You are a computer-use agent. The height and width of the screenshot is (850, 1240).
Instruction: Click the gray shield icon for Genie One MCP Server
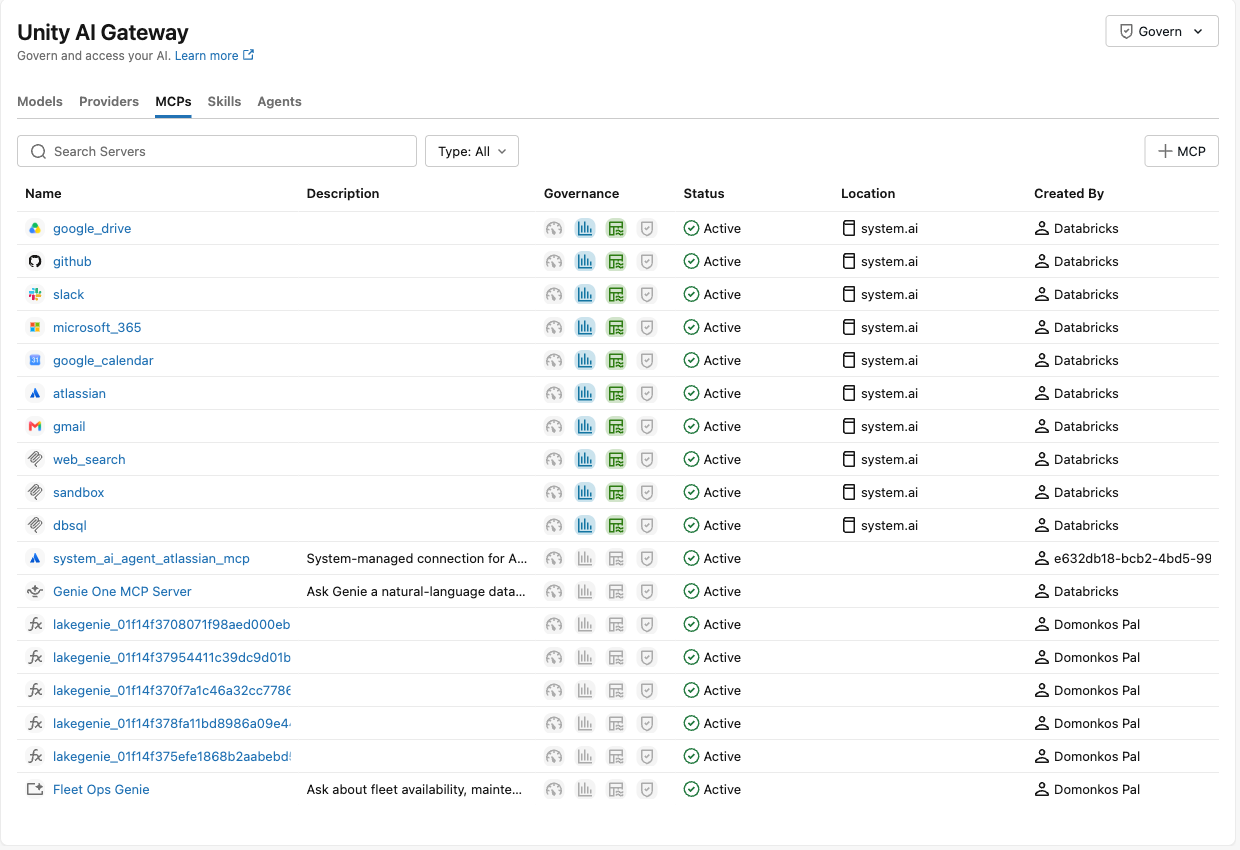(x=647, y=591)
